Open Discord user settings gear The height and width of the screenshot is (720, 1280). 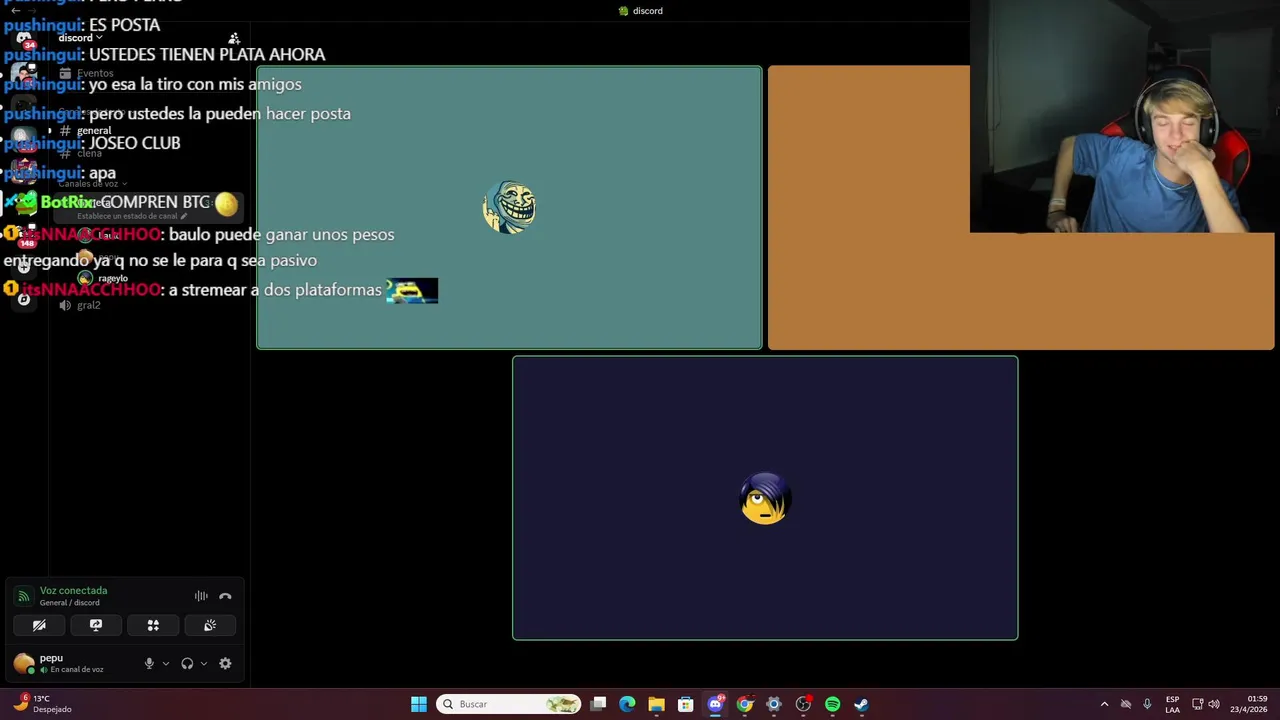click(225, 663)
